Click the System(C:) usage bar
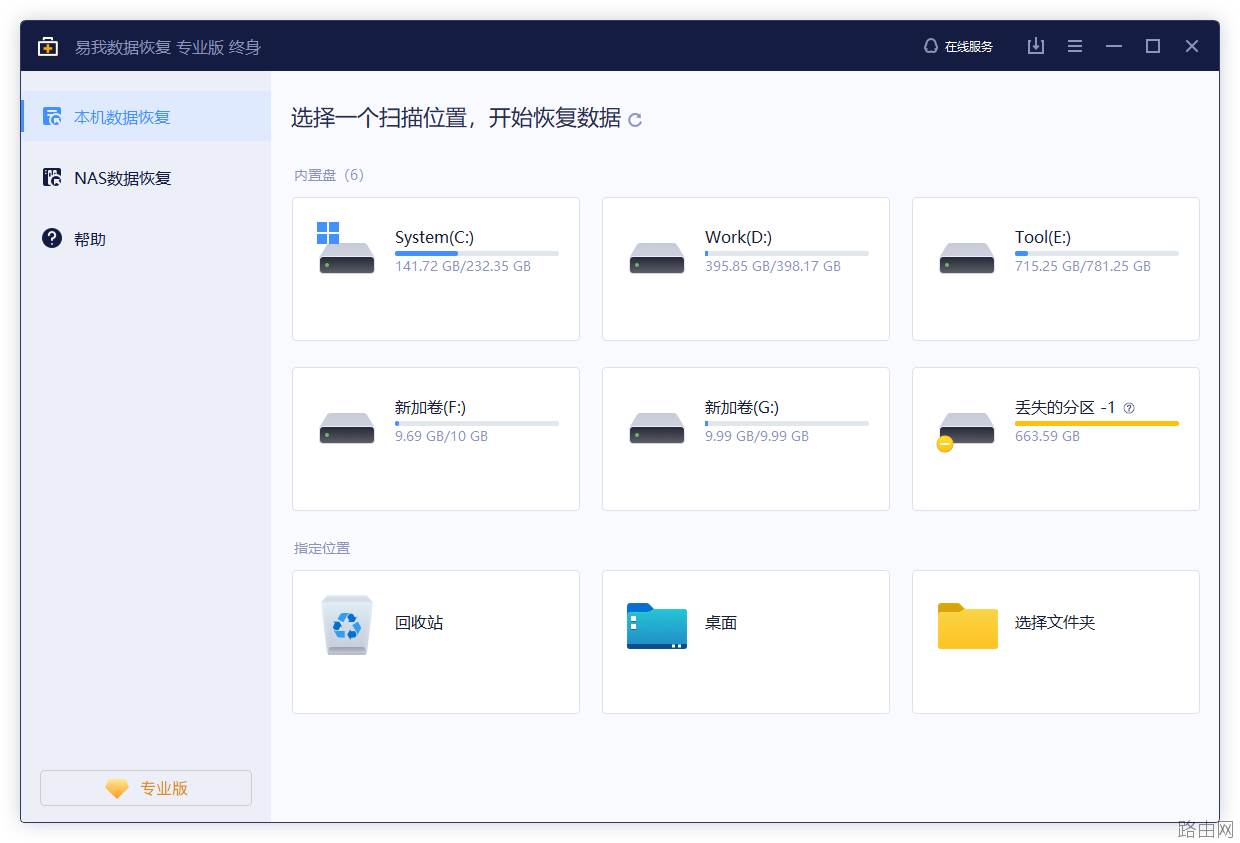 [x=477, y=253]
